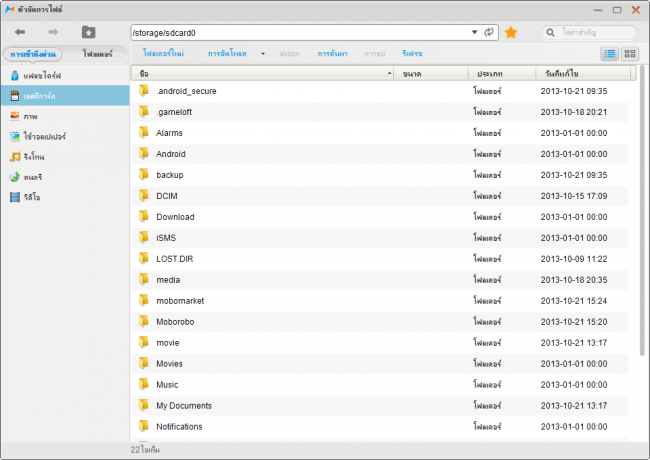Click the Refresh toolbar button
Image resolution: width=650 pixels, height=460 pixels.
pyautogui.click(x=412, y=53)
